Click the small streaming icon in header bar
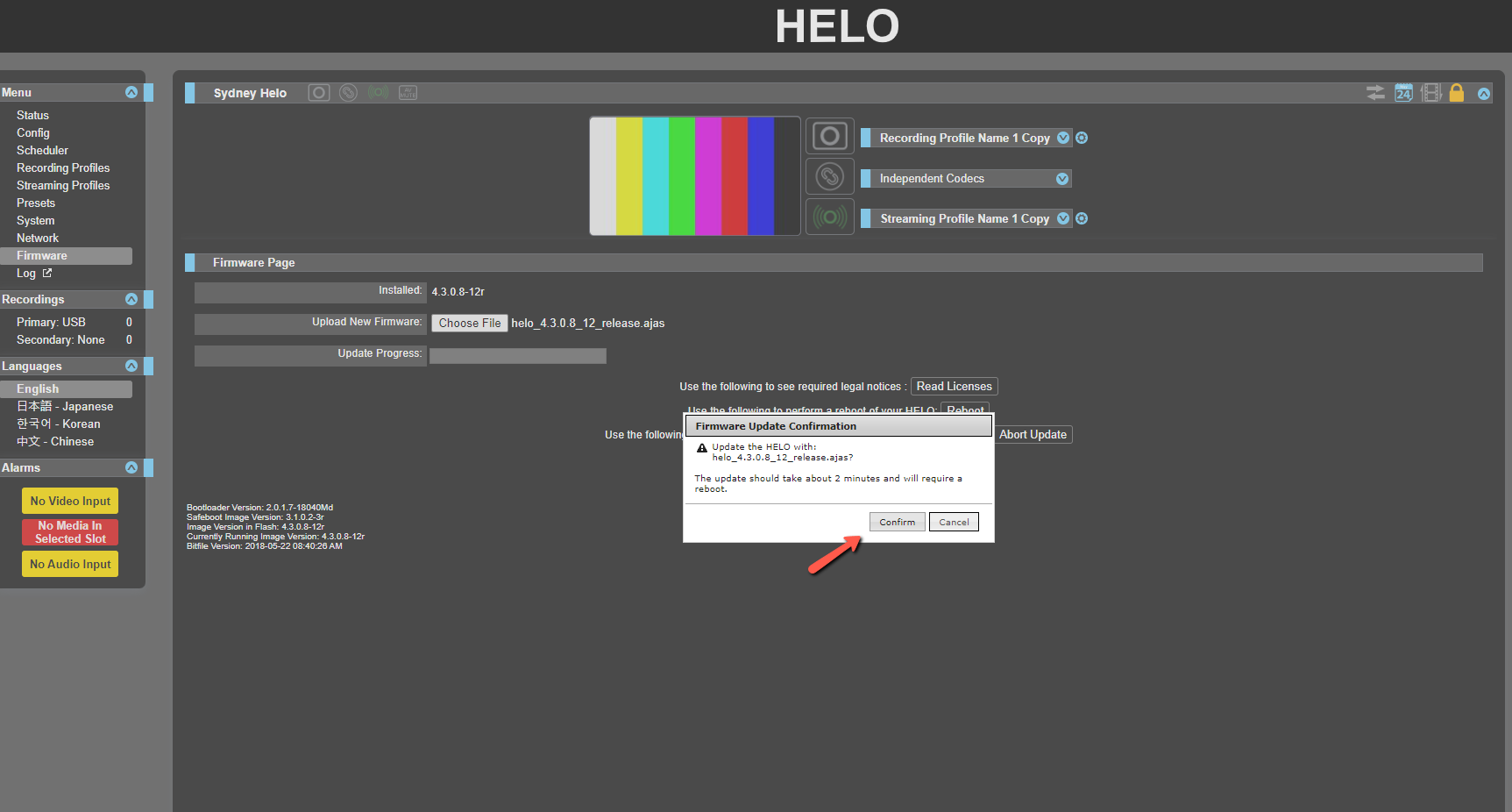This screenshot has width=1512, height=812. pos(379,93)
